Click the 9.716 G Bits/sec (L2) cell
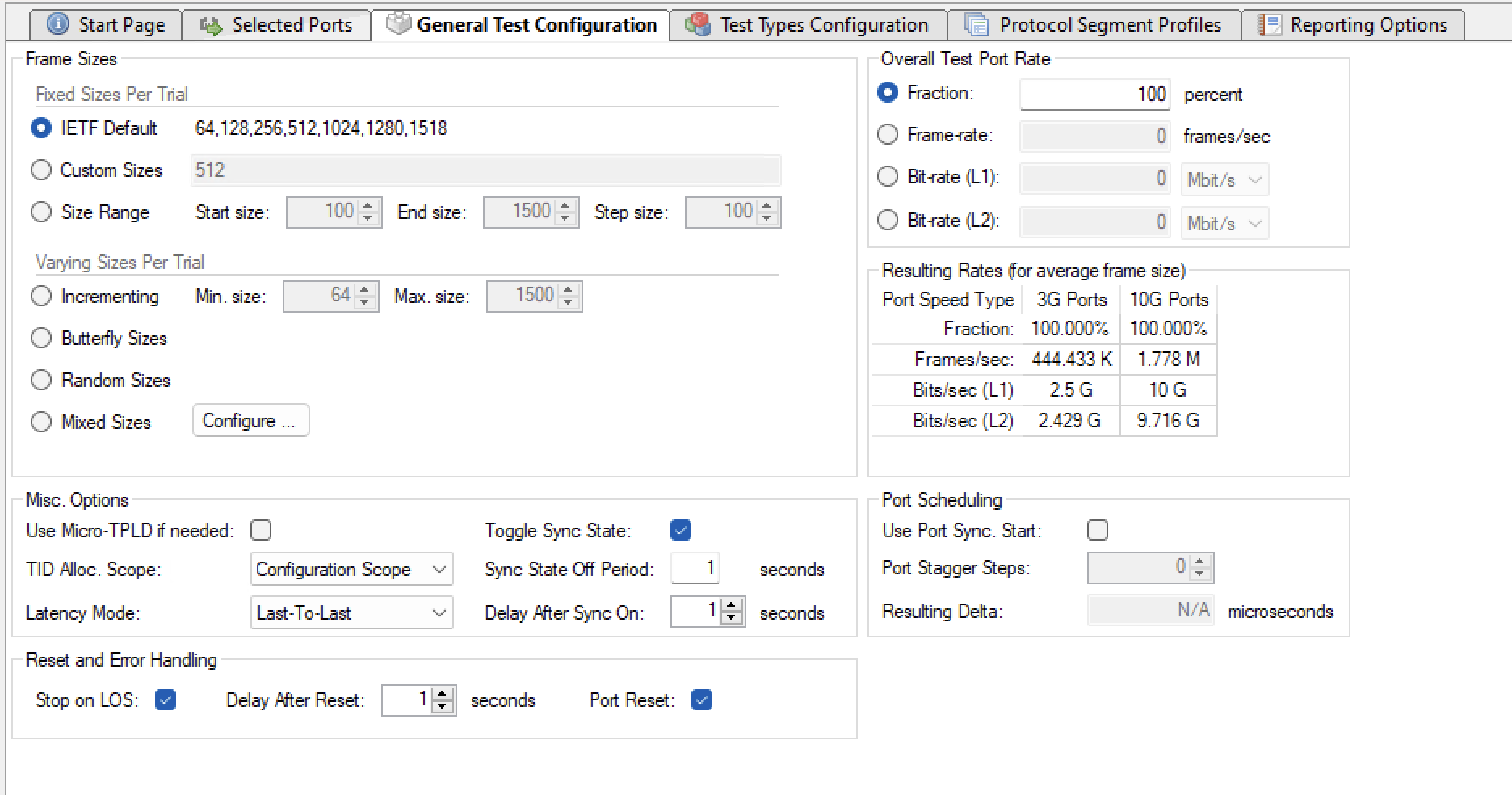The width and height of the screenshot is (1512, 795). (x=1169, y=421)
